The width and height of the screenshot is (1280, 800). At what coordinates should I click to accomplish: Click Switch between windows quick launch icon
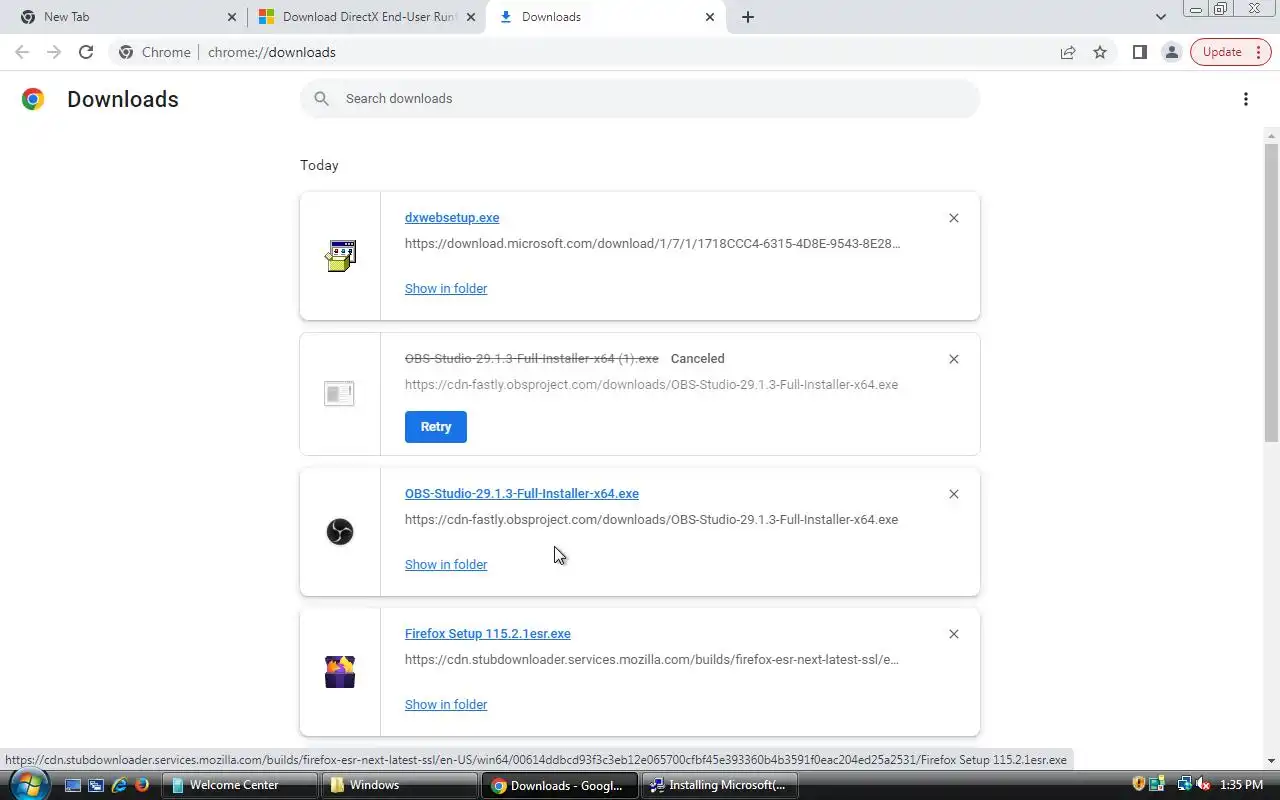[96, 786]
